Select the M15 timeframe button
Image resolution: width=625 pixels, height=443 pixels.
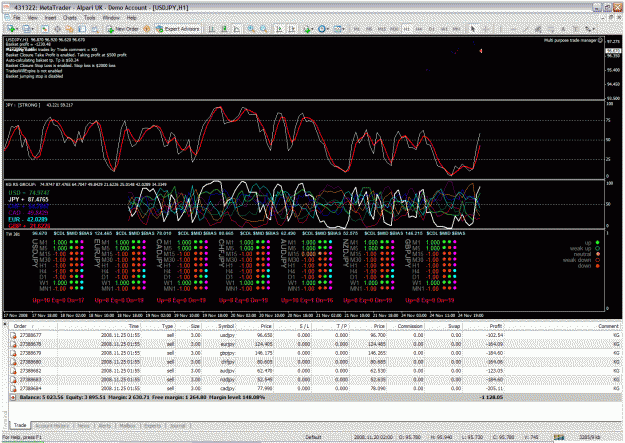(382, 29)
